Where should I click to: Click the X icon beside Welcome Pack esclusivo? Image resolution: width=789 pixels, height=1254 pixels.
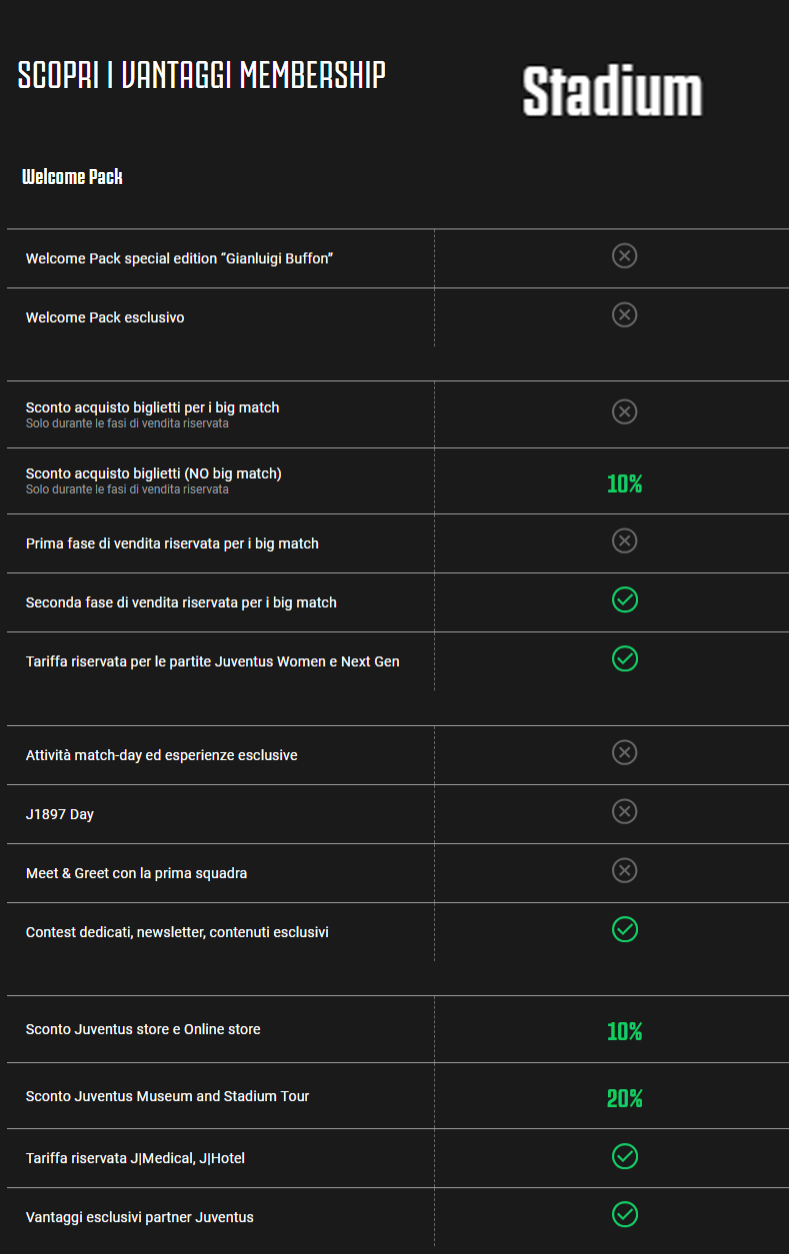(x=625, y=315)
